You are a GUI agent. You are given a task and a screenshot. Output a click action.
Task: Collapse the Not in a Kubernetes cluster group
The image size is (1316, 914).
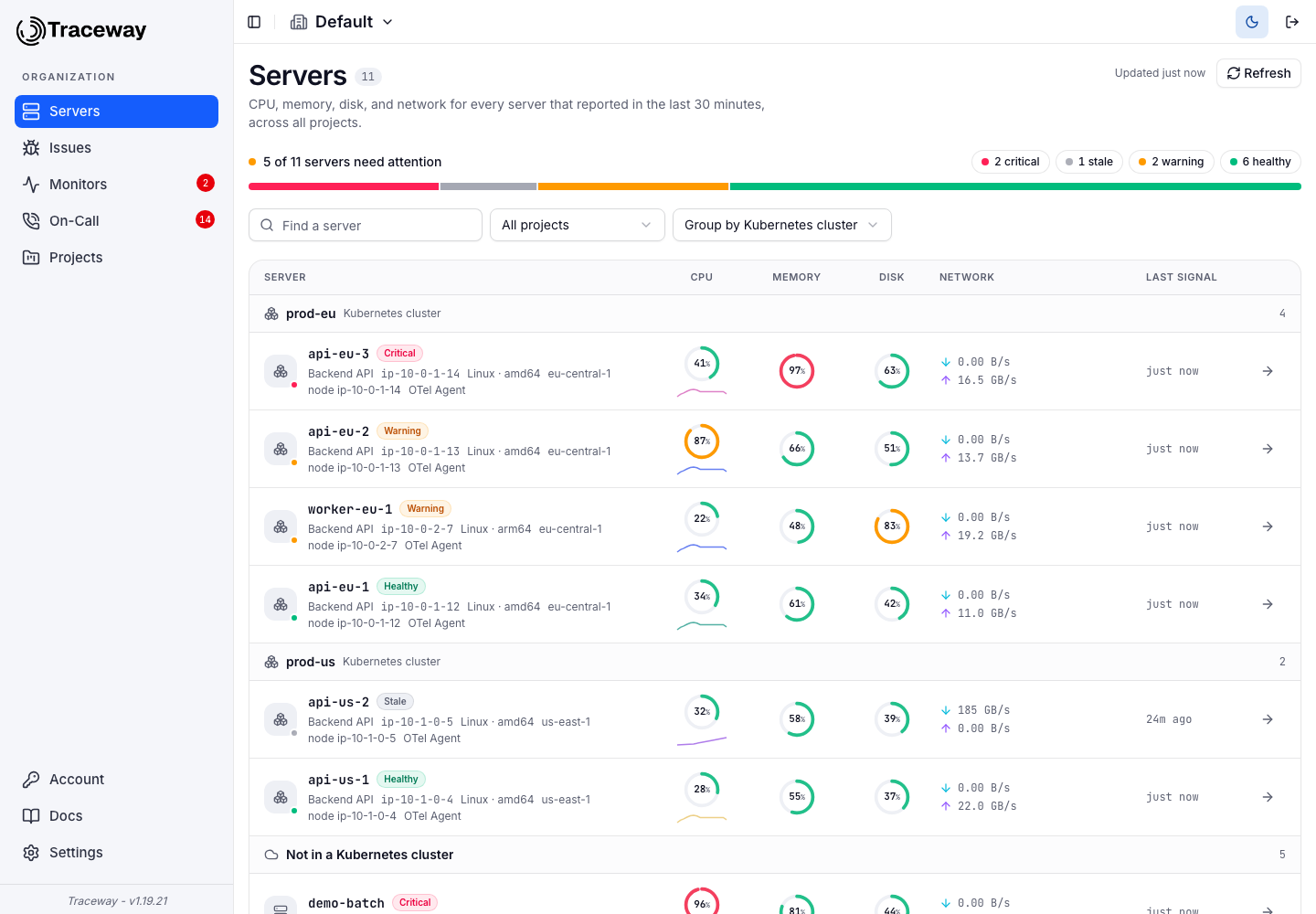tap(775, 855)
